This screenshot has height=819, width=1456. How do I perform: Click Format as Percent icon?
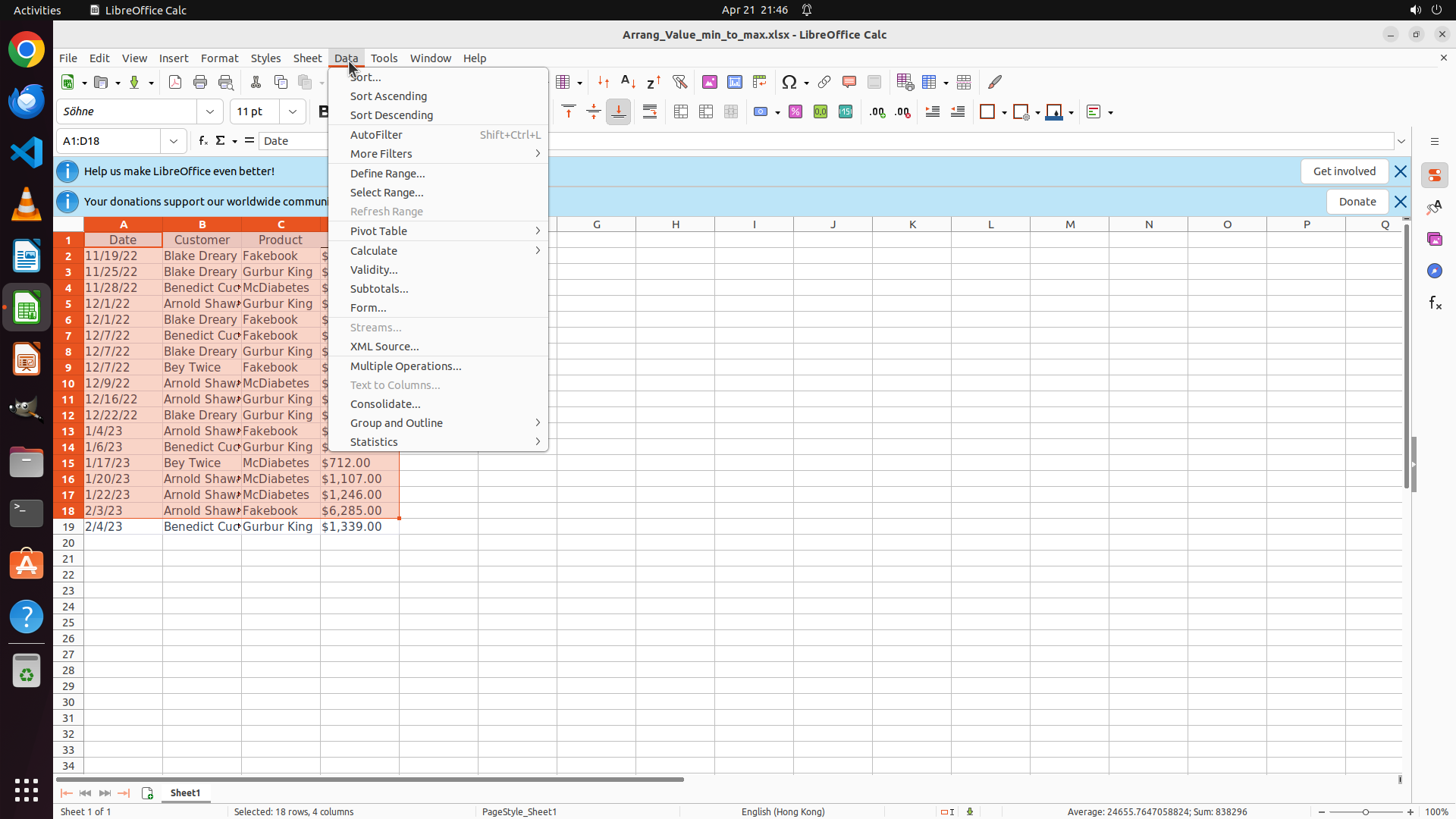(x=795, y=112)
